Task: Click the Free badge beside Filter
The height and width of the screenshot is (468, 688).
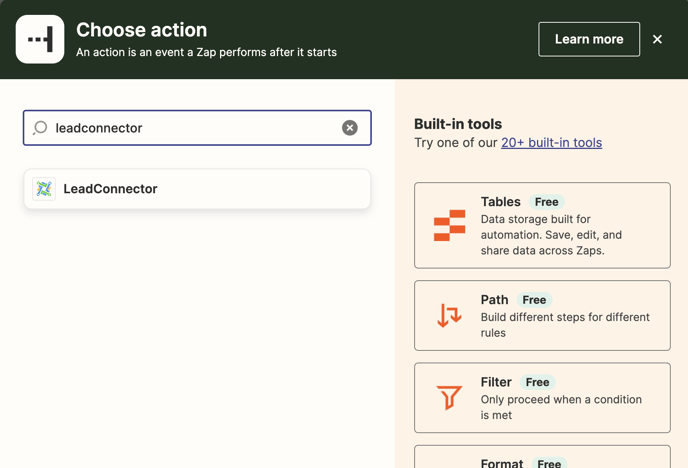Action: (x=537, y=382)
